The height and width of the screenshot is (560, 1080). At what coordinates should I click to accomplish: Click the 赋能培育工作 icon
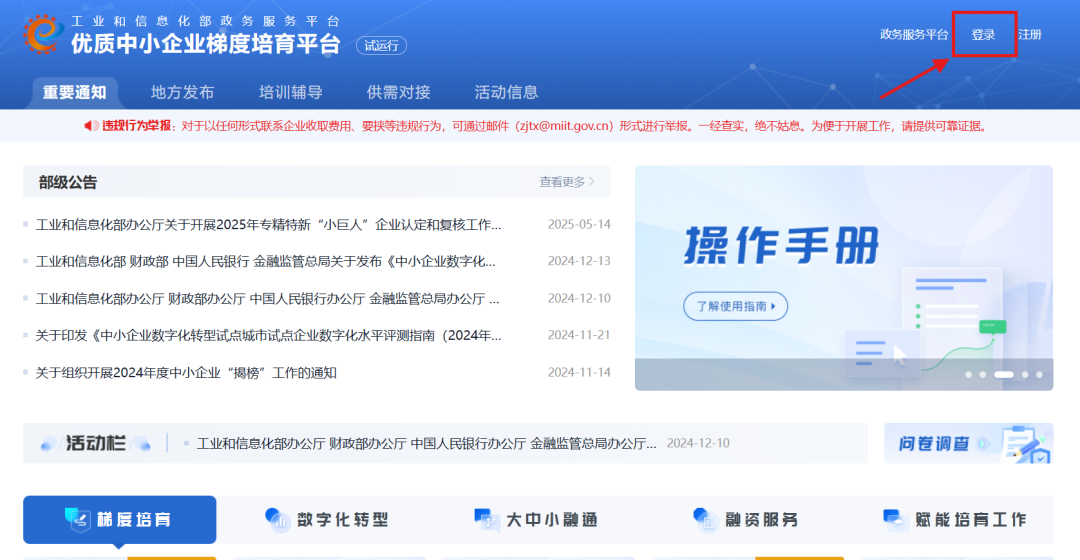[895, 519]
